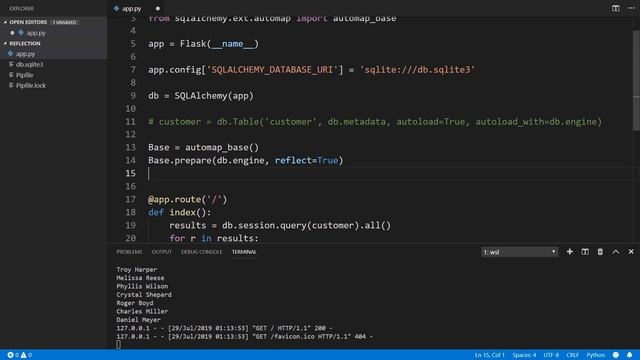The width and height of the screenshot is (640, 360).
Task: Switch to the Problems tab
Action: (x=129, y=252)
